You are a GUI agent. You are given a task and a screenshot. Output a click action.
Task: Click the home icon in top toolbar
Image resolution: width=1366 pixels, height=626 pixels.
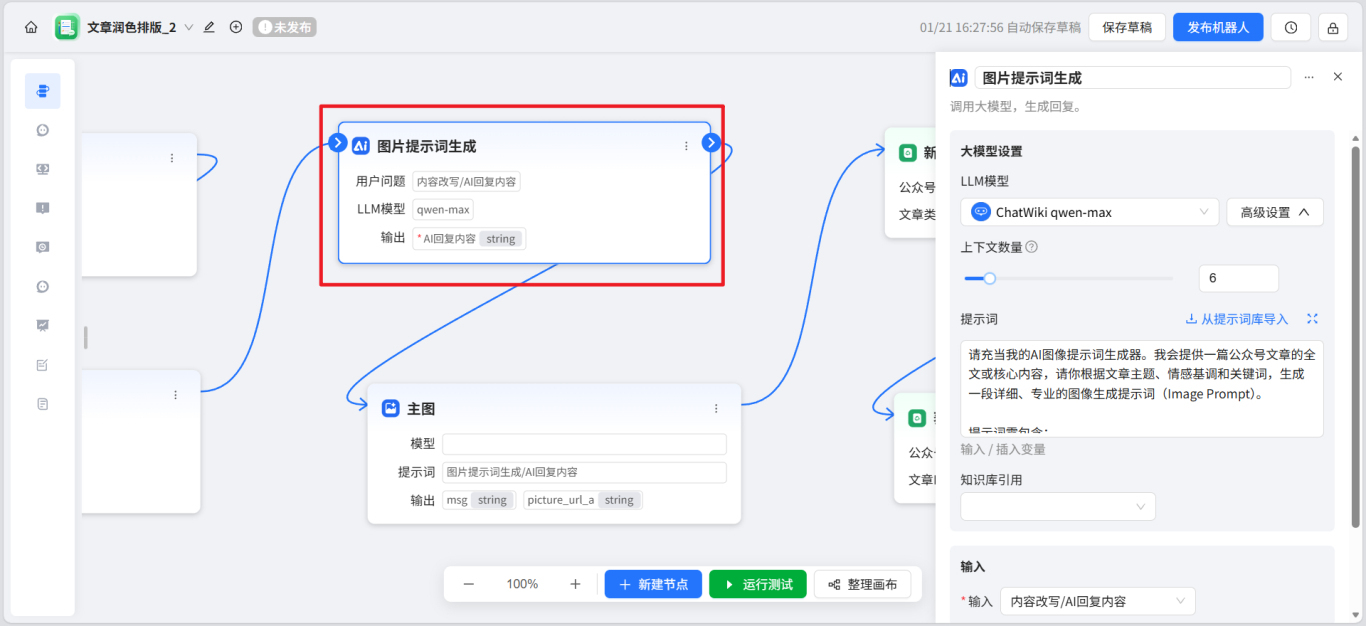tap(31, 27)
